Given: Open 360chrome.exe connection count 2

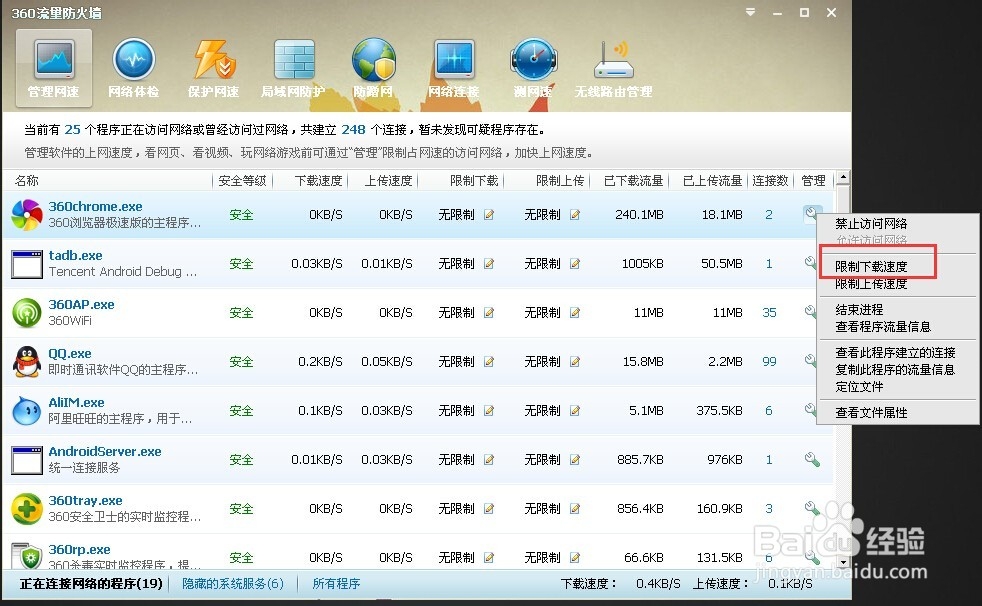Looking at the screenshot, I should click(x=768, y=215).
